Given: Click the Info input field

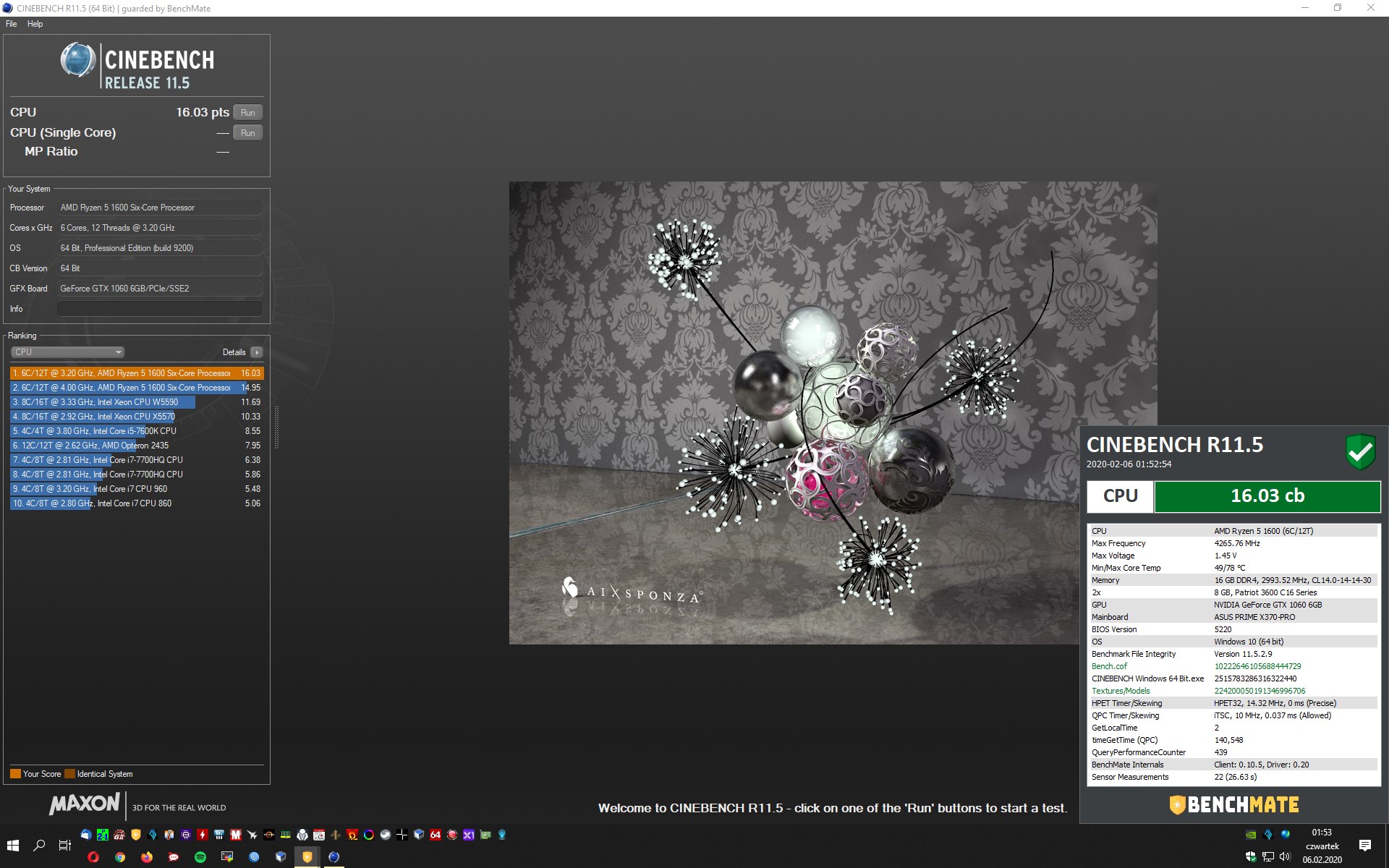Looking at the screenshot, I should [x=159, y=309].
